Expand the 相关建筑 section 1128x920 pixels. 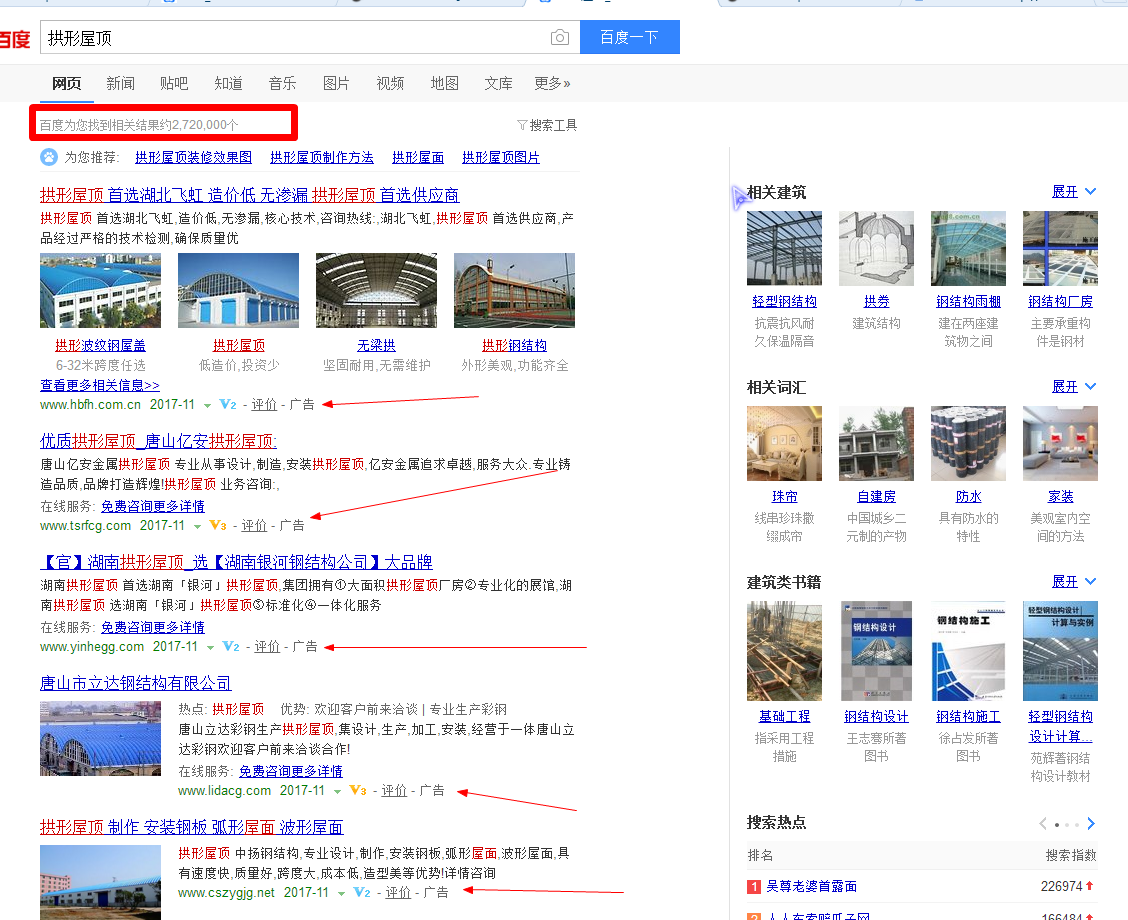point(1074,191)
